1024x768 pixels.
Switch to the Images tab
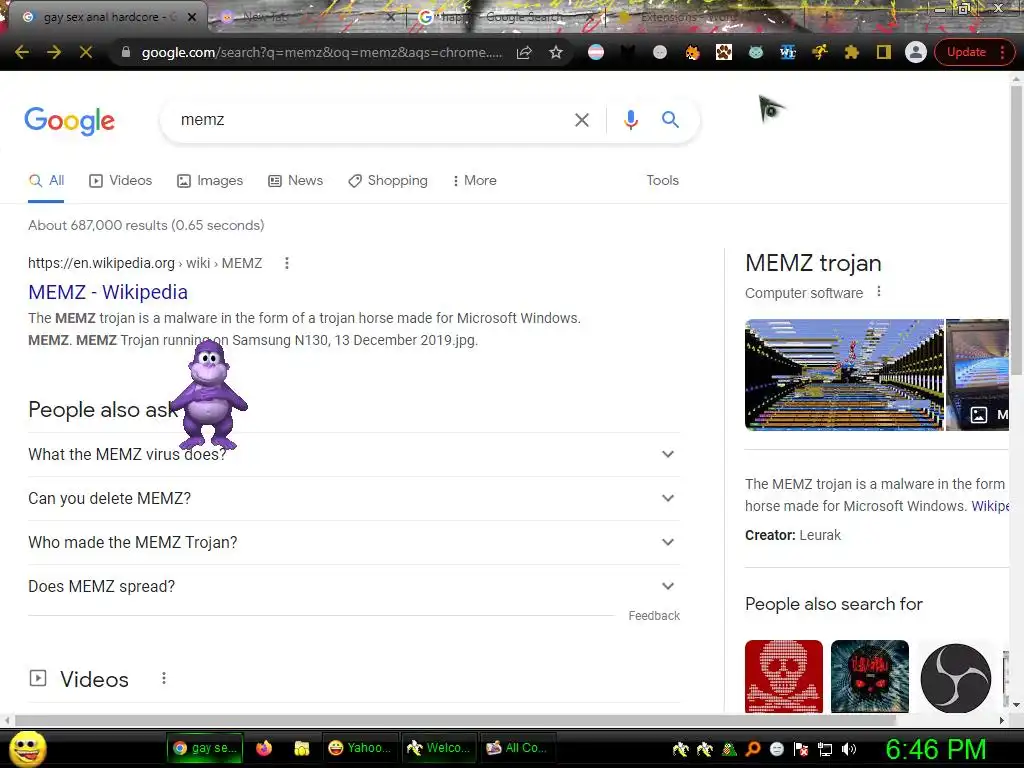210,181
